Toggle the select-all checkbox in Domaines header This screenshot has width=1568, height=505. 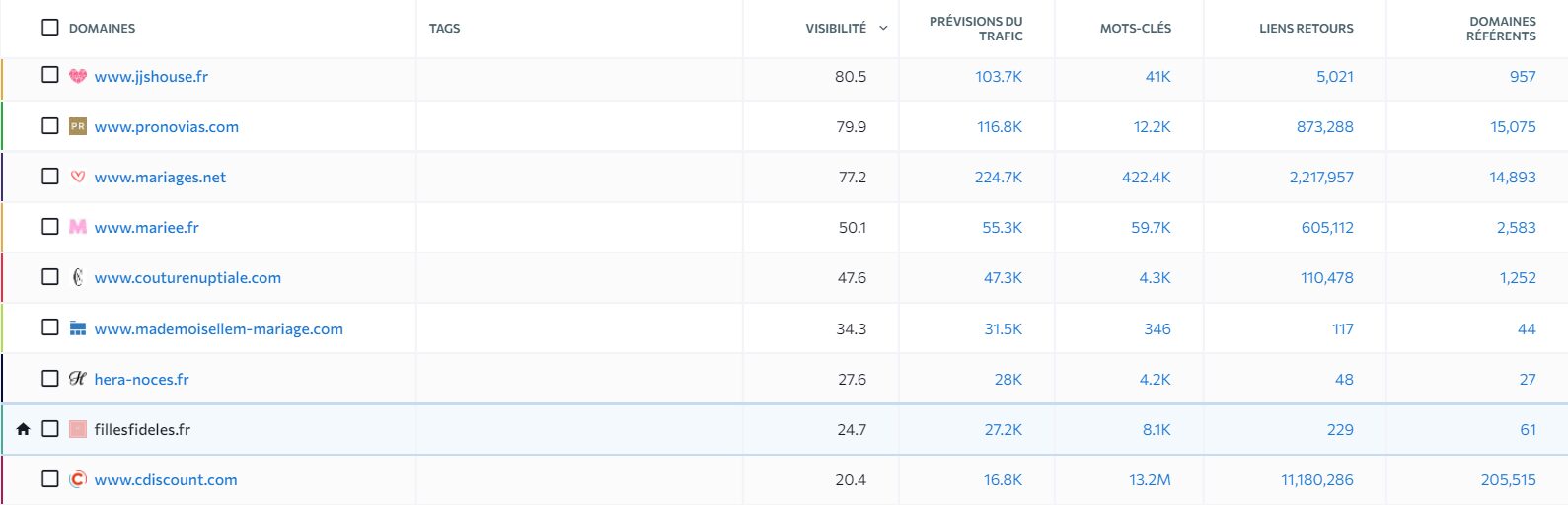pyautogui.click(x=50, y=27)
